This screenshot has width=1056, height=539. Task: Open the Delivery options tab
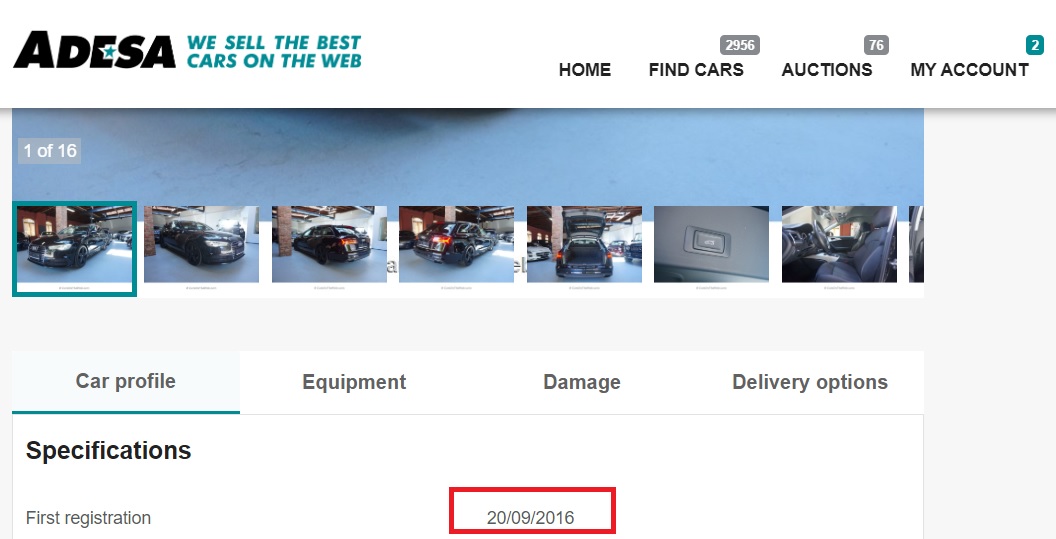point(810,382)
